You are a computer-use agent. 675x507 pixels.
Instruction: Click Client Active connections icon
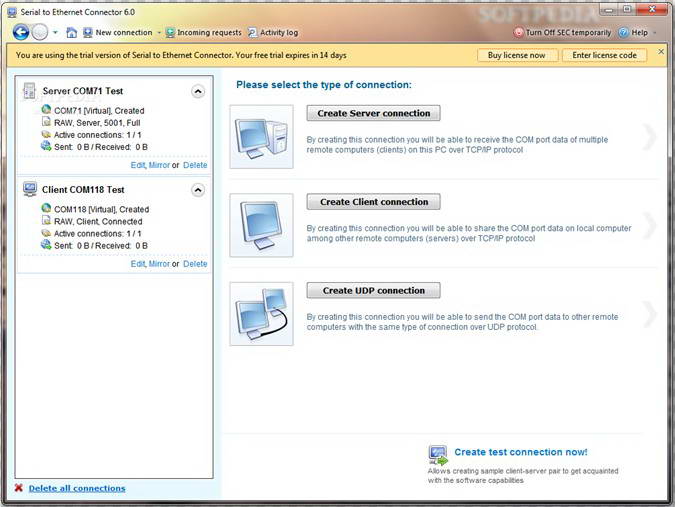(46, 232)
